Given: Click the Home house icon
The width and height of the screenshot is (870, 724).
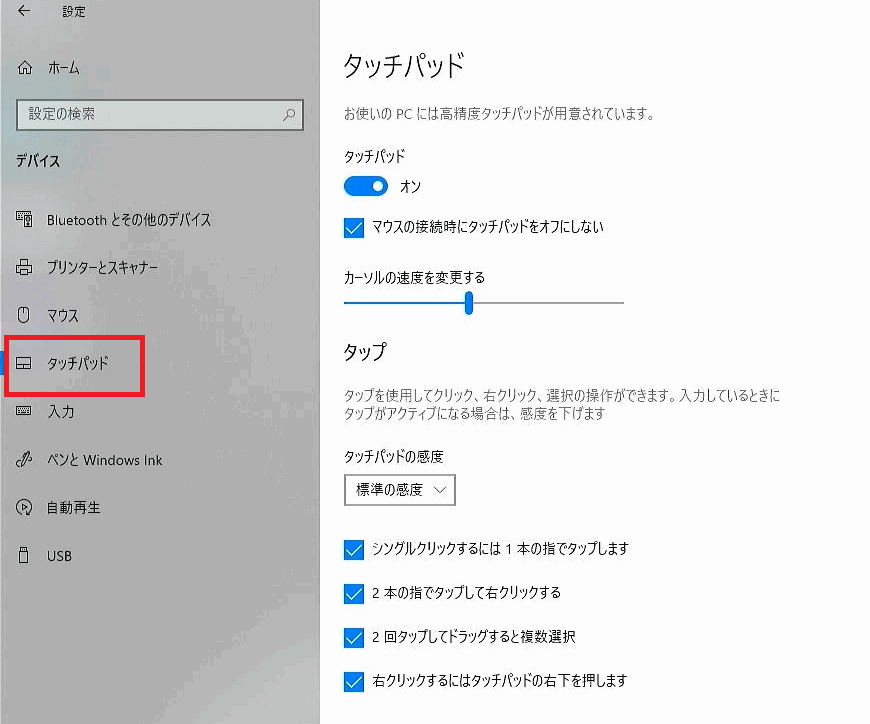Looking at the screenshot, I should point(25,68).
